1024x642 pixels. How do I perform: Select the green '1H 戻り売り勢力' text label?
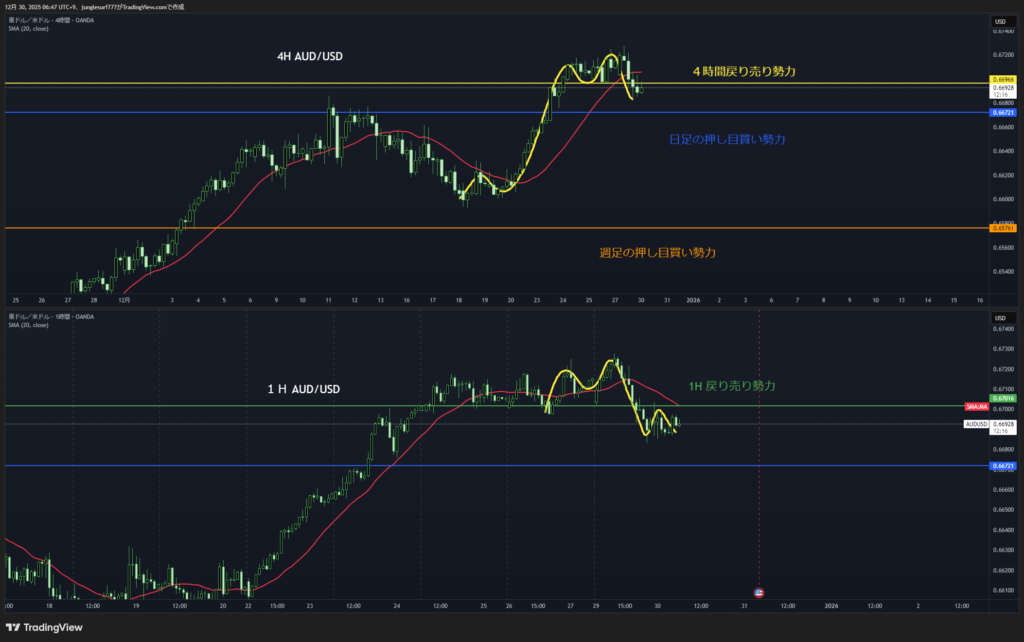tap(732, 385)
